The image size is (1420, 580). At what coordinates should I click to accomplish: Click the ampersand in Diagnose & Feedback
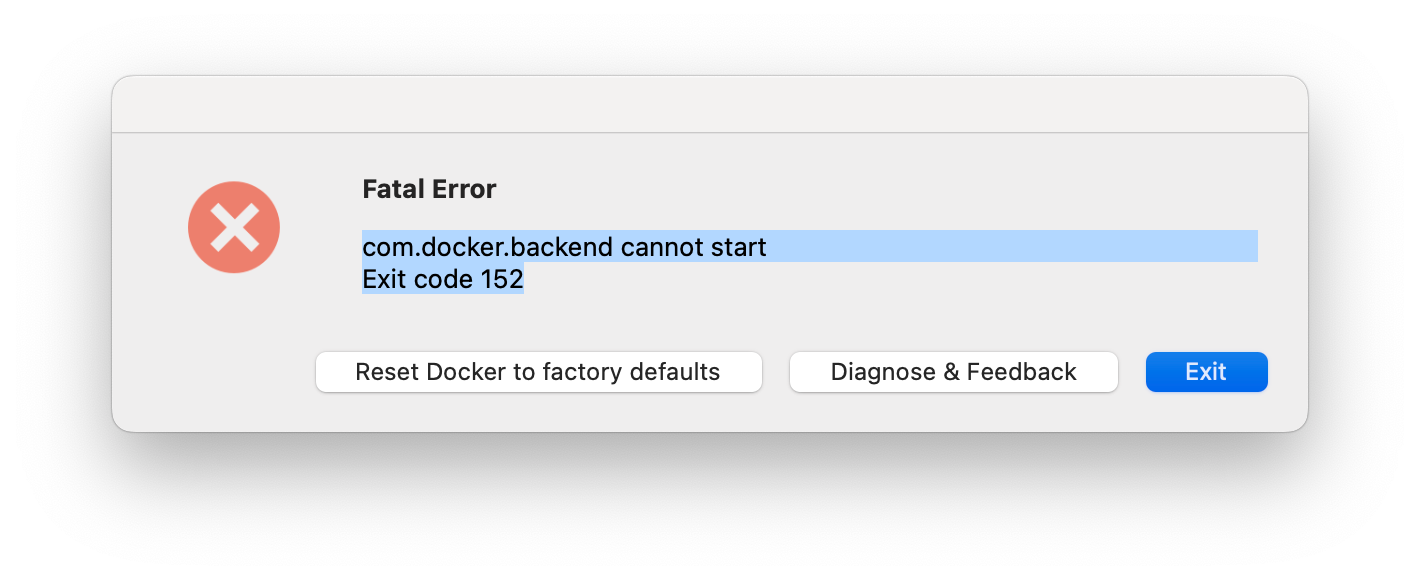click(951, 372)
